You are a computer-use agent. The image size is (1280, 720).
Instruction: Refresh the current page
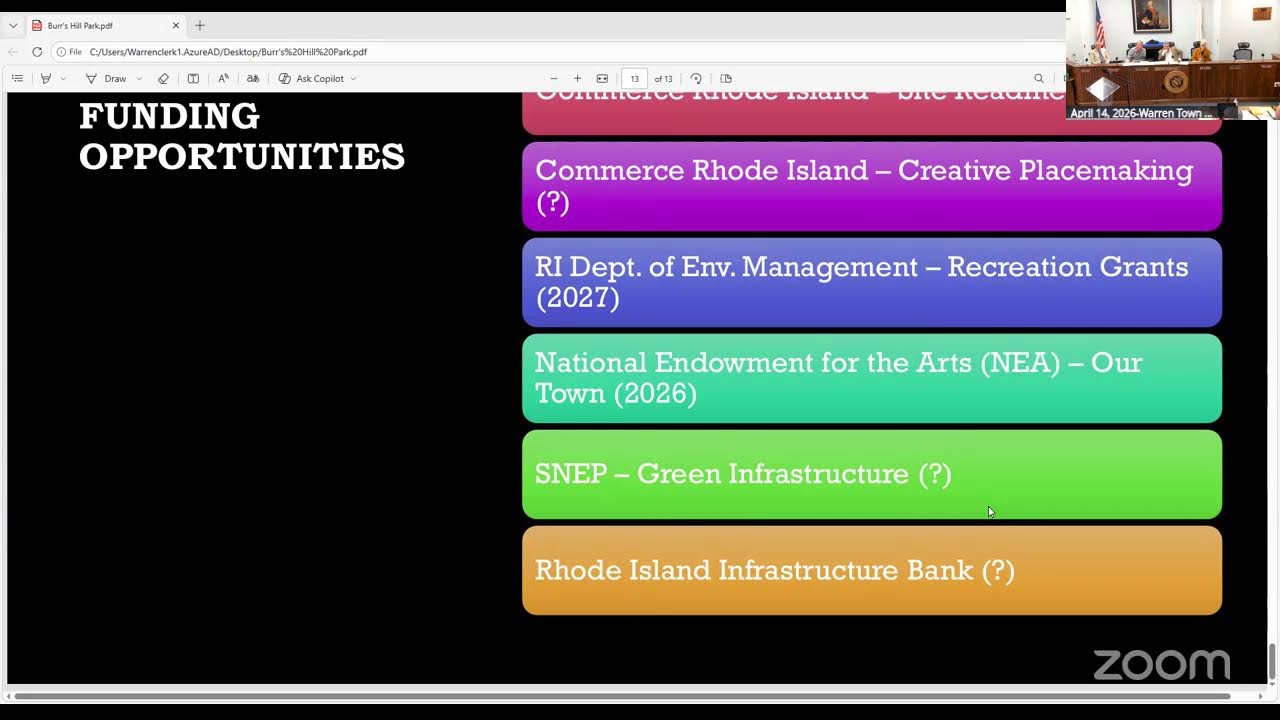pos(37,52)
